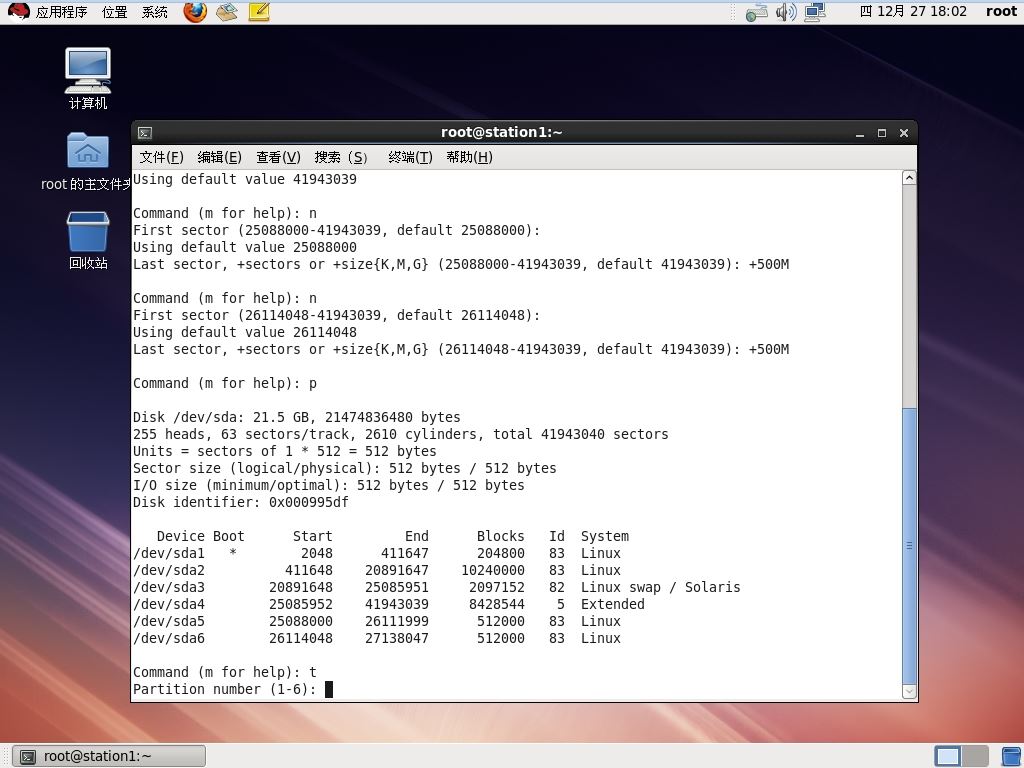
Task: Close the root@station1 terminal window
Action: tap(904, 133)
